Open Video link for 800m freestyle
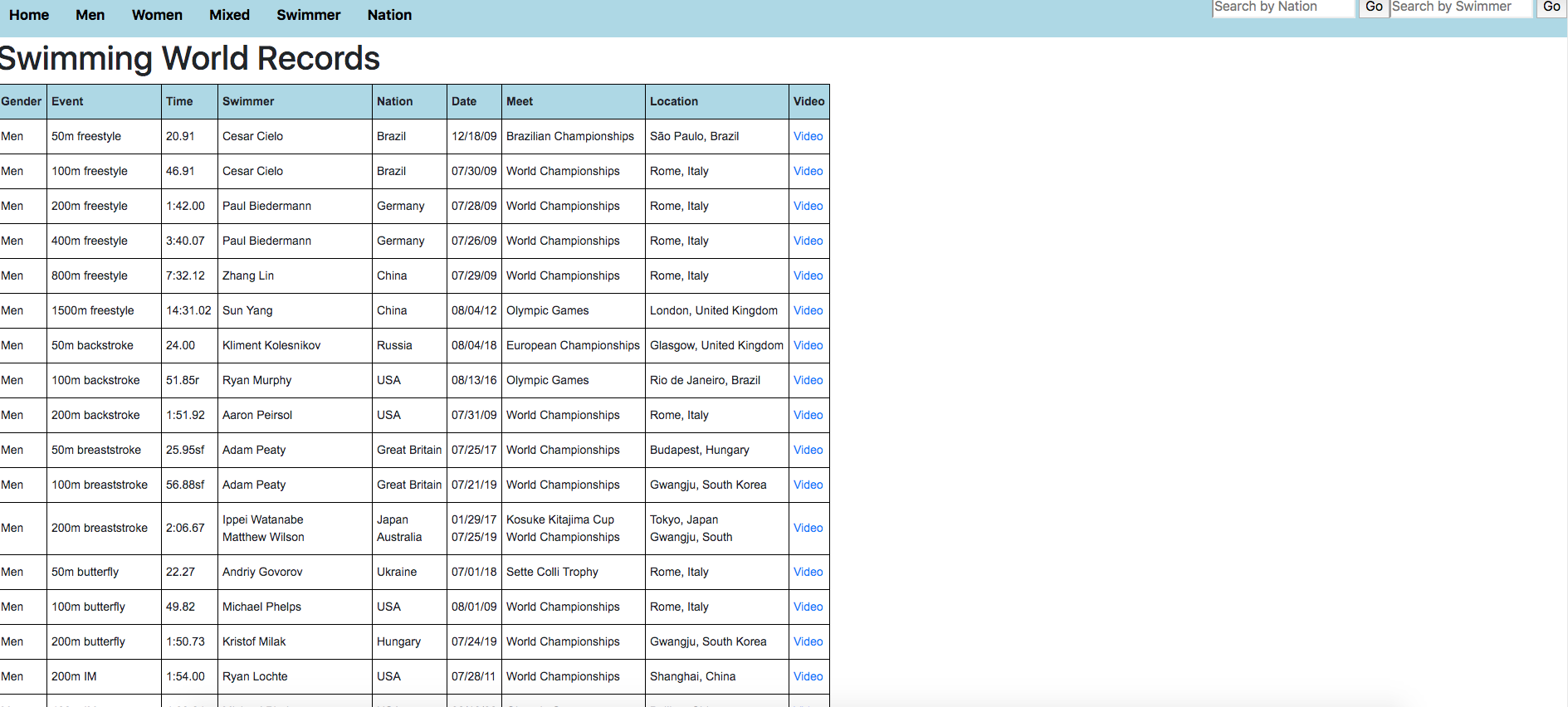Screen dimensions: 1568x707 (808, 275)
